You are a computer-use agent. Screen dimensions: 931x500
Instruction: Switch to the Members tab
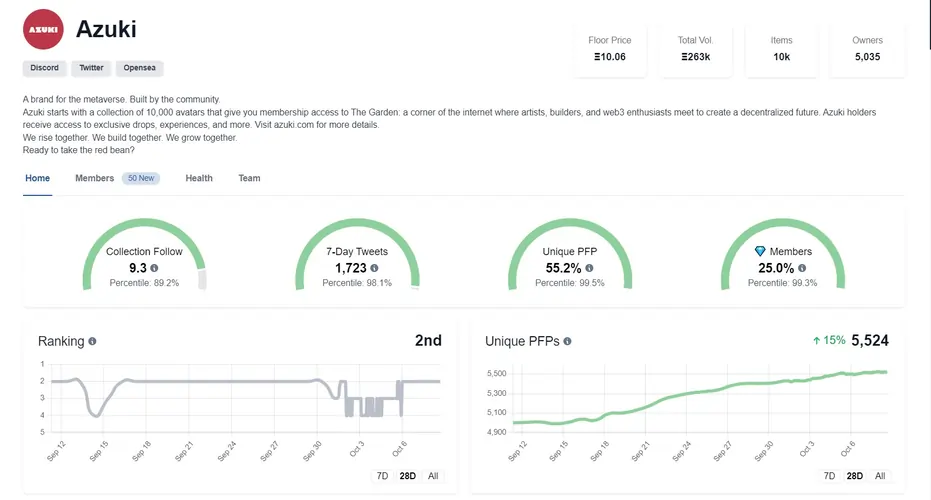pos(94,178)
